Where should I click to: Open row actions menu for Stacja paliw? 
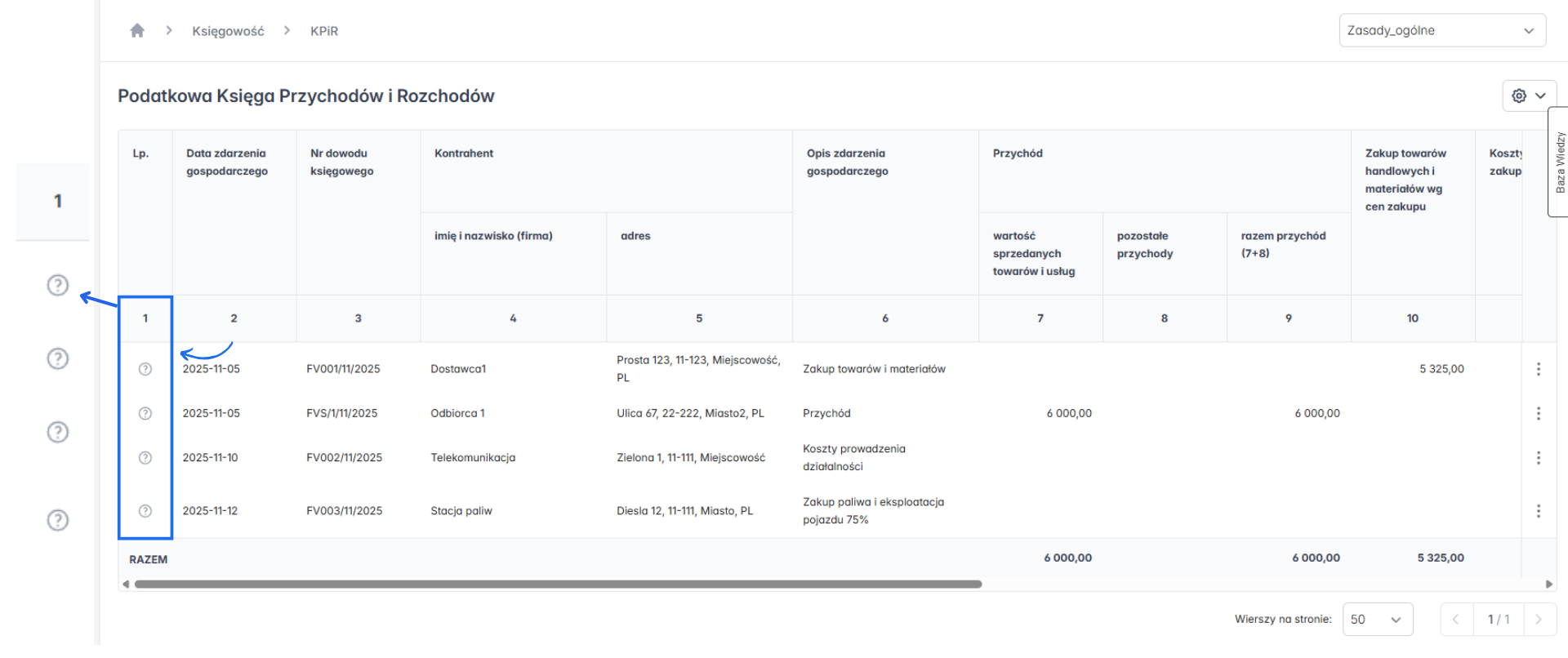pos(1539,511)
